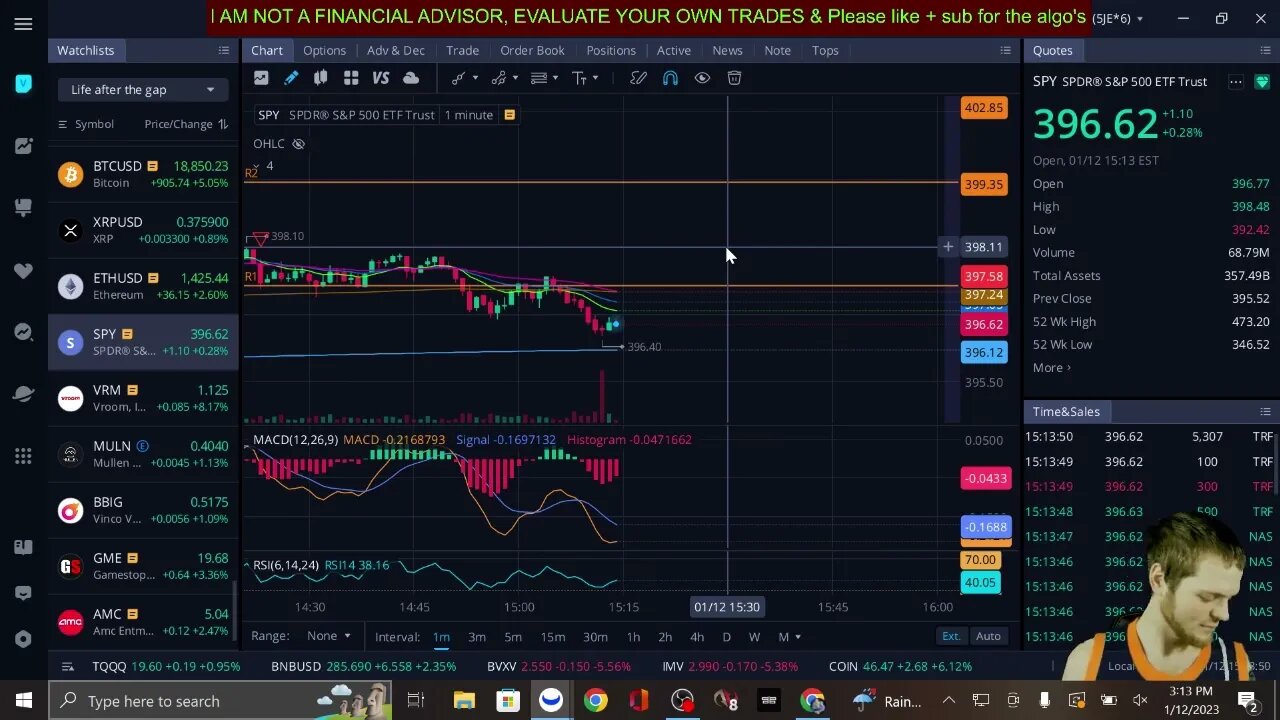Click the 399.35 orange price label

coord(983,184)
